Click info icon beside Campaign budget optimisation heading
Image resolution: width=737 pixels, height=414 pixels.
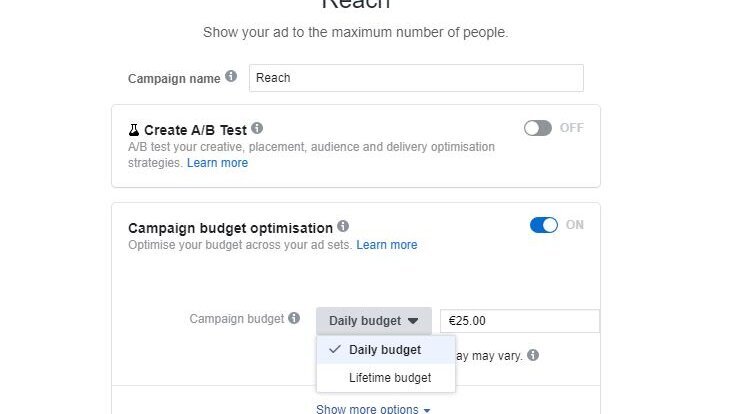point(343,227)
